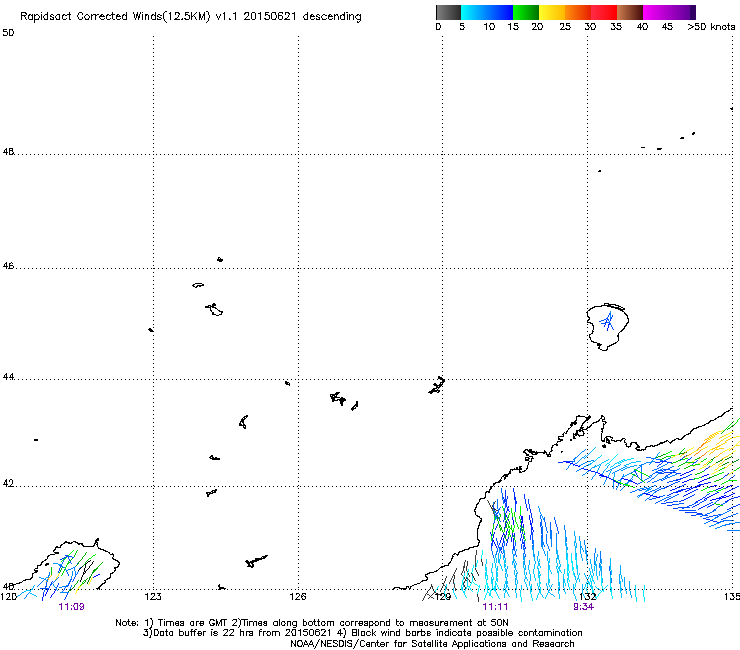Click the magenta 40-45 knots color band
This screenshot has width=740, height=650.
coord(656,12)
